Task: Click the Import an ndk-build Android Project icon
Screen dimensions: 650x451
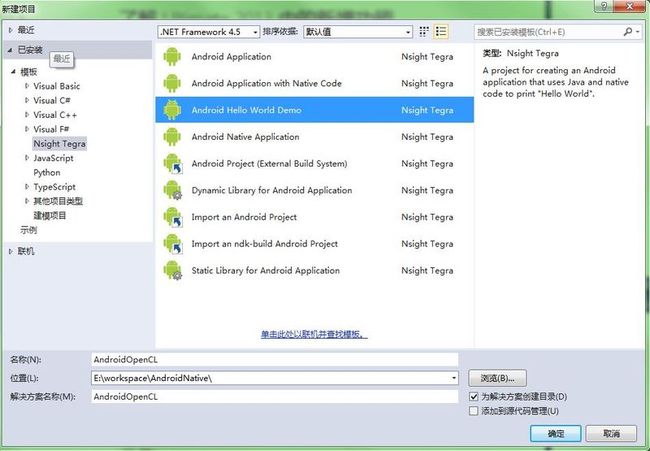Action: [x=172, y=244]
